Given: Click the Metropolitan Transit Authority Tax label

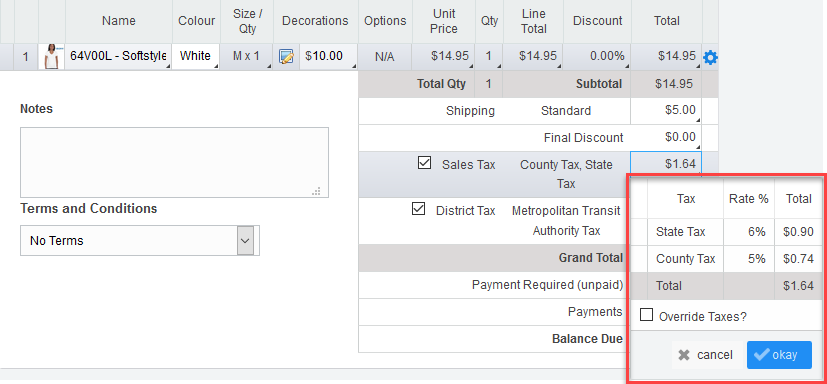Looking at the screenshot, I should 566,220.
